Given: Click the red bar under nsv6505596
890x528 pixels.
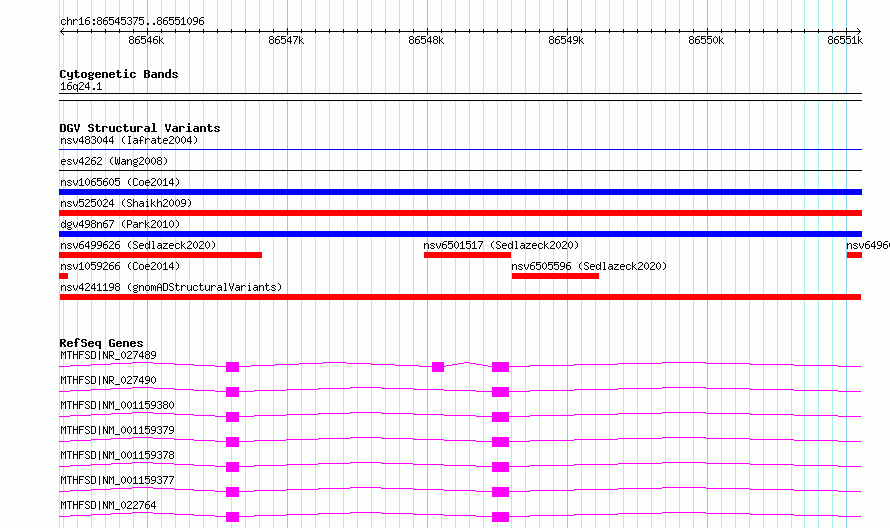Looking at the screenshot, I should pos(555,276).
